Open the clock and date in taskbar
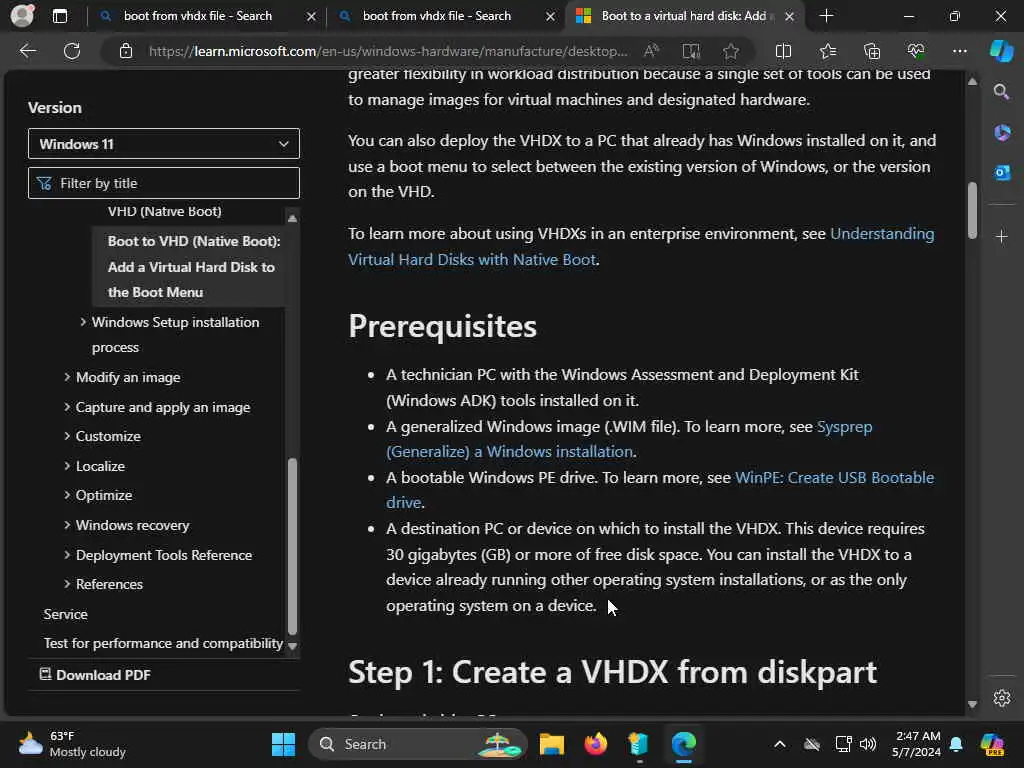Viewport: 1024px width, 768px height. point(916,744)
